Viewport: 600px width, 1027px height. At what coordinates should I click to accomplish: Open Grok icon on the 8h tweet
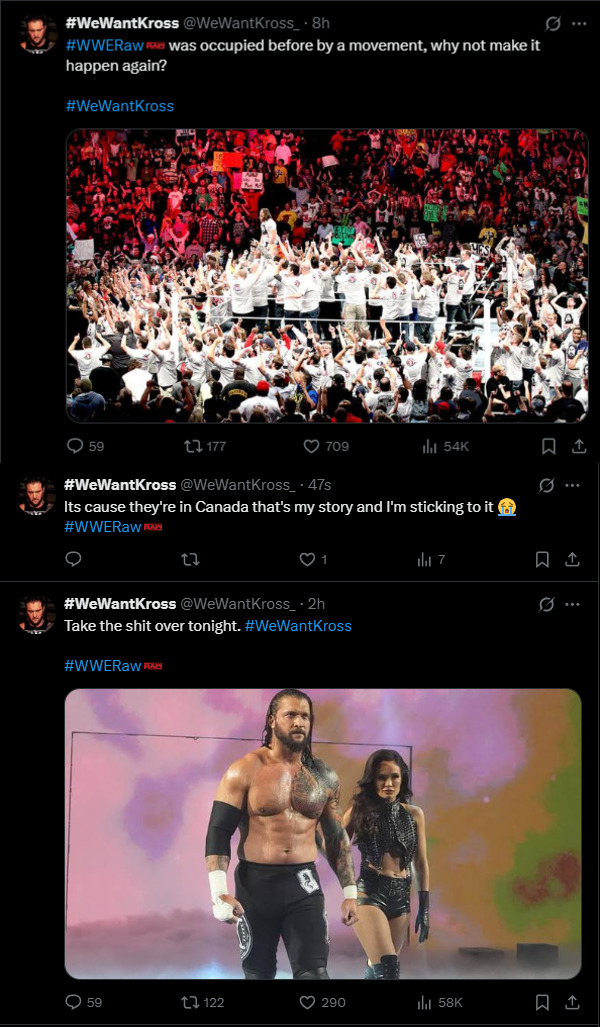[552, 22]
